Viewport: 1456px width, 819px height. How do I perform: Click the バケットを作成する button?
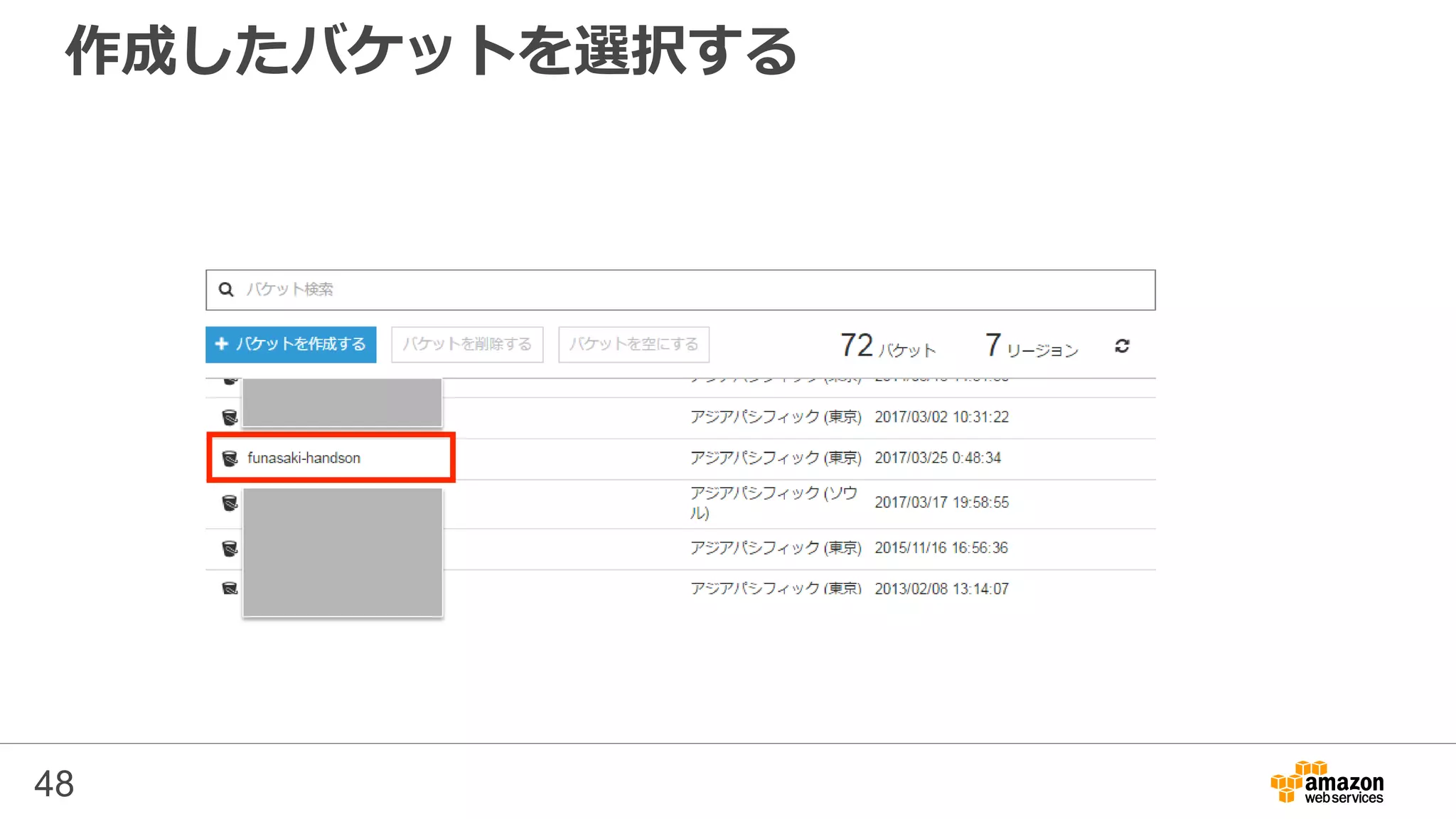tap(291, 345)
